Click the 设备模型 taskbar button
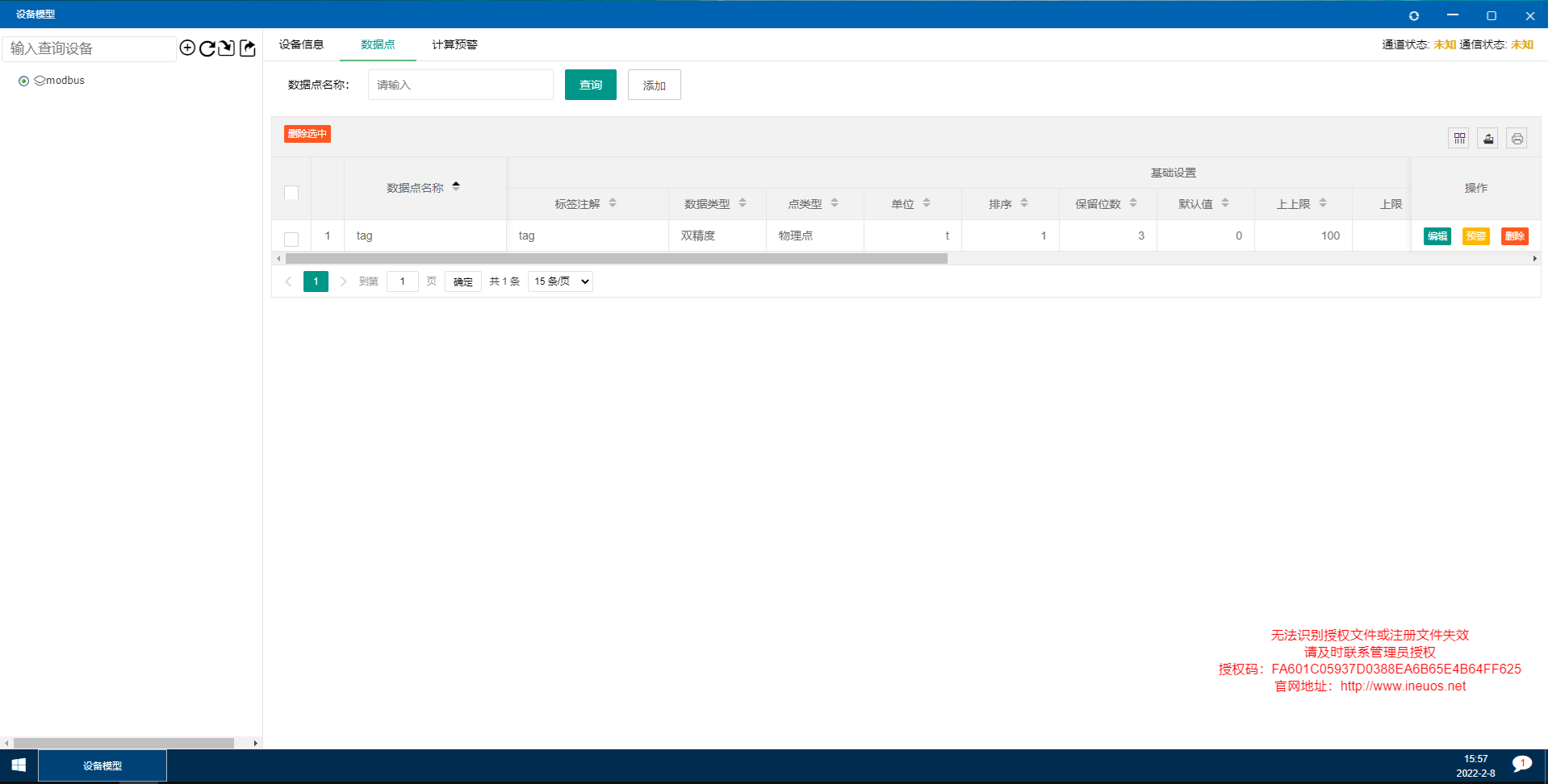1548x784 pixels. click(103, 765)
